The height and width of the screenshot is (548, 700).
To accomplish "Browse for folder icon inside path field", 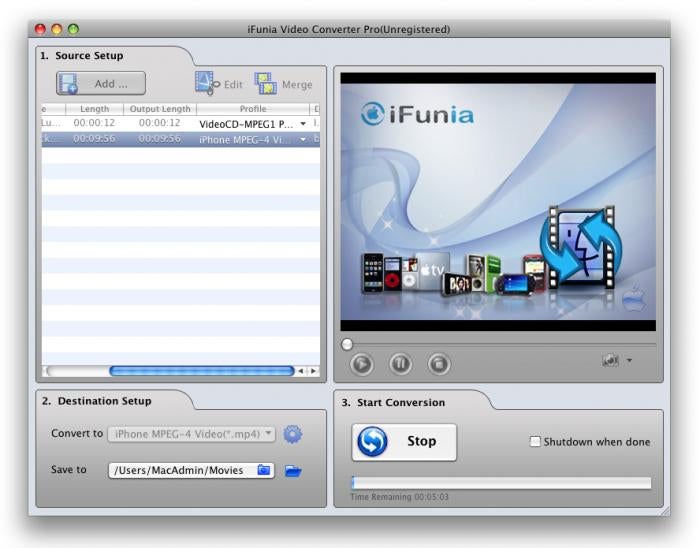I will click(264, 470).
